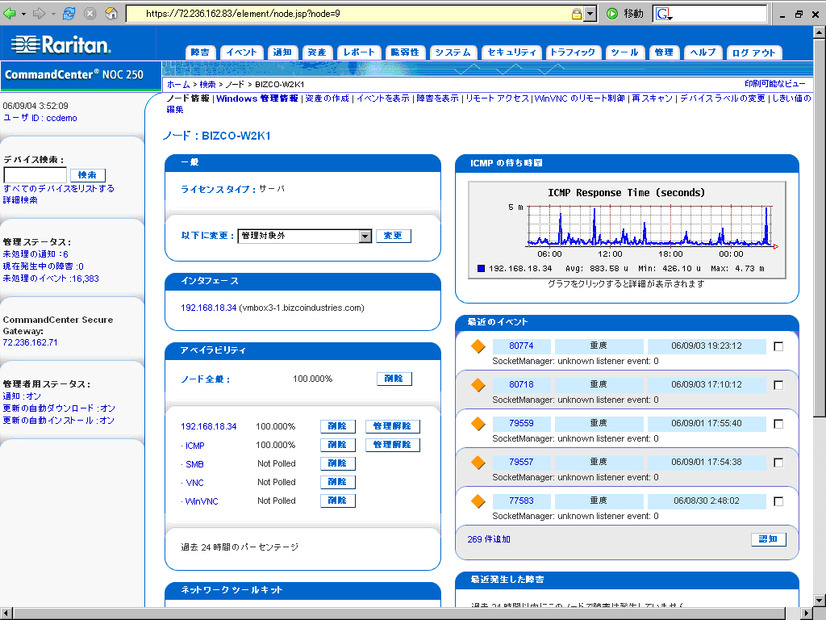Open the browser home page icon
This screenshot has width=826, height=620.
(111, 13)
